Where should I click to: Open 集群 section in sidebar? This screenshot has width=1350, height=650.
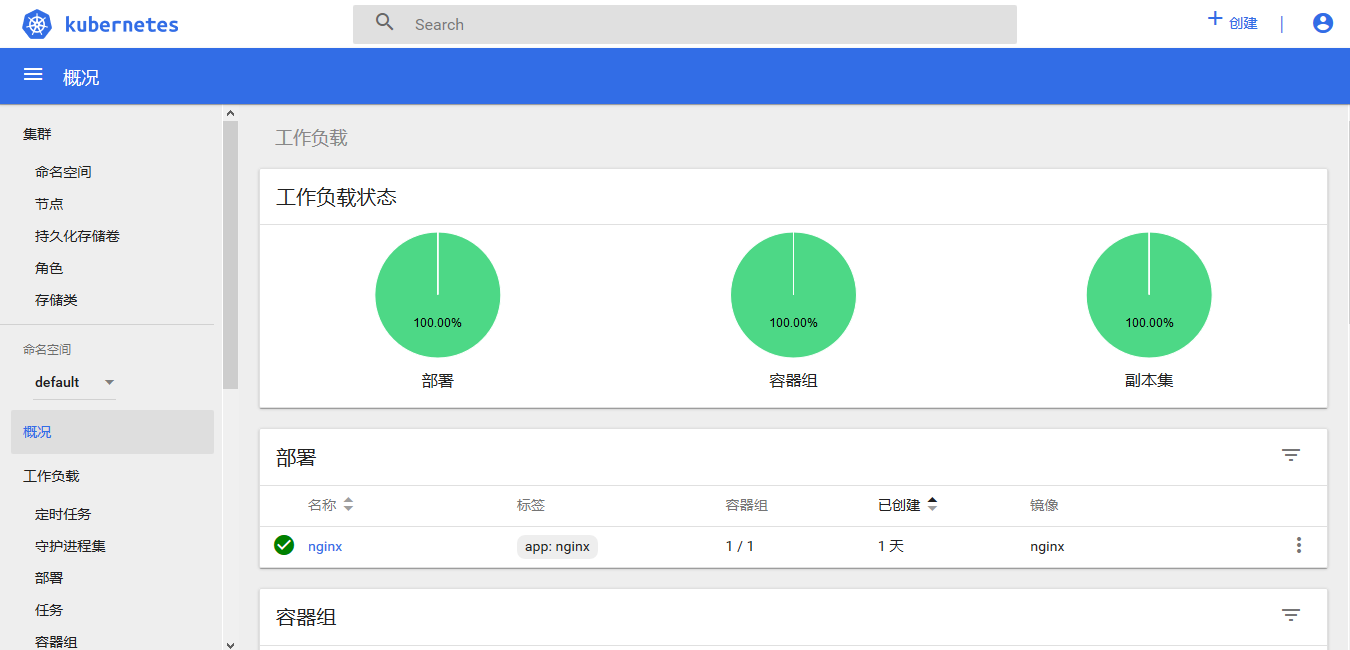(x=37, y=134)
